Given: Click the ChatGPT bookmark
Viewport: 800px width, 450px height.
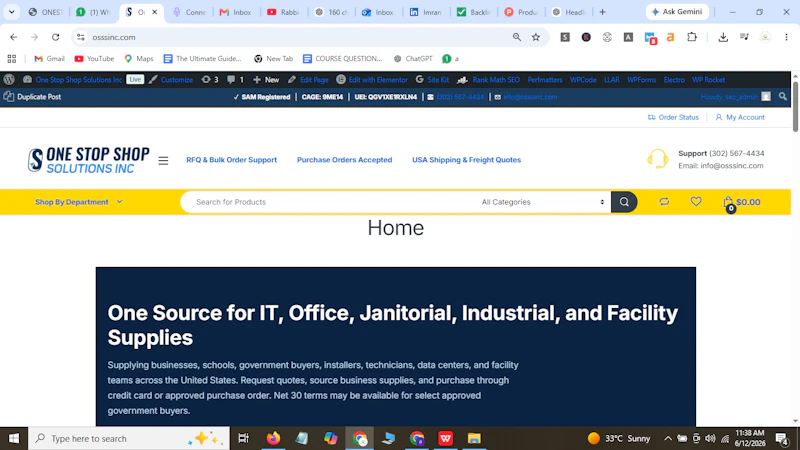Looking at the screenshot, I should pos(413,59).
